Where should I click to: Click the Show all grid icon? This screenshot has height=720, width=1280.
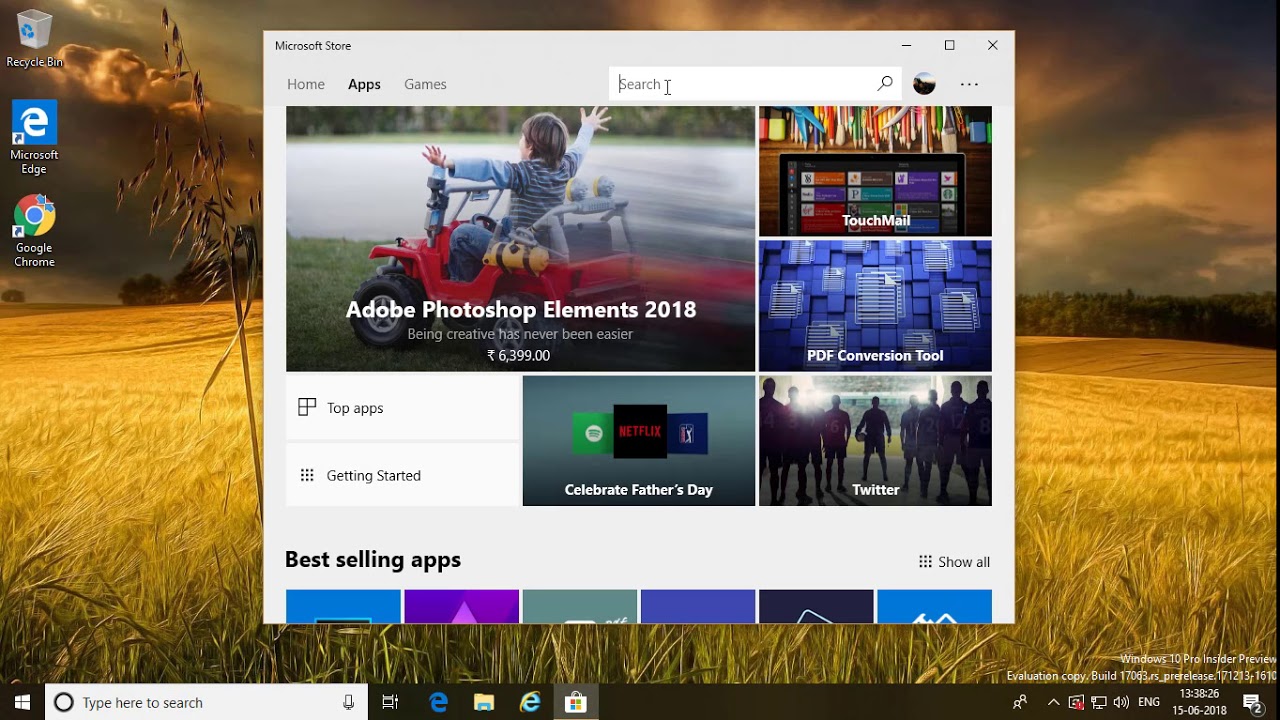[x=925, y=562]
